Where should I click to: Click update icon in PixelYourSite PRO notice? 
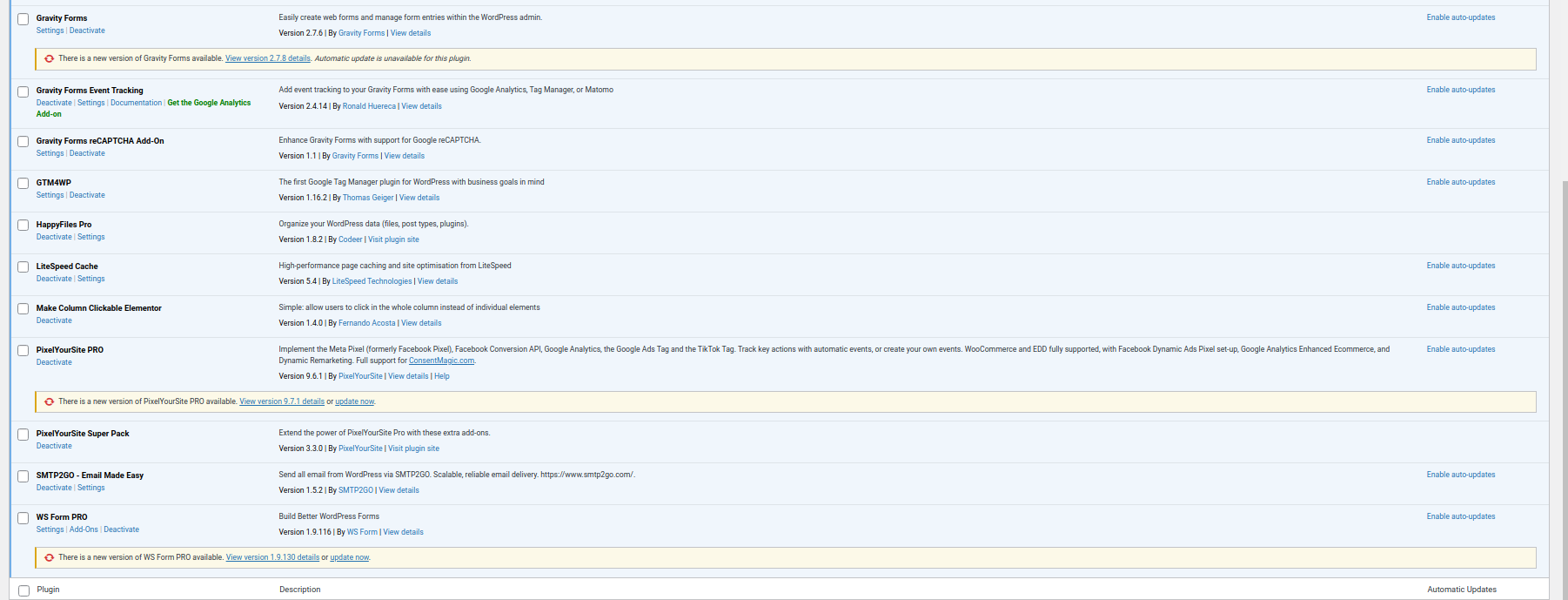49,402
